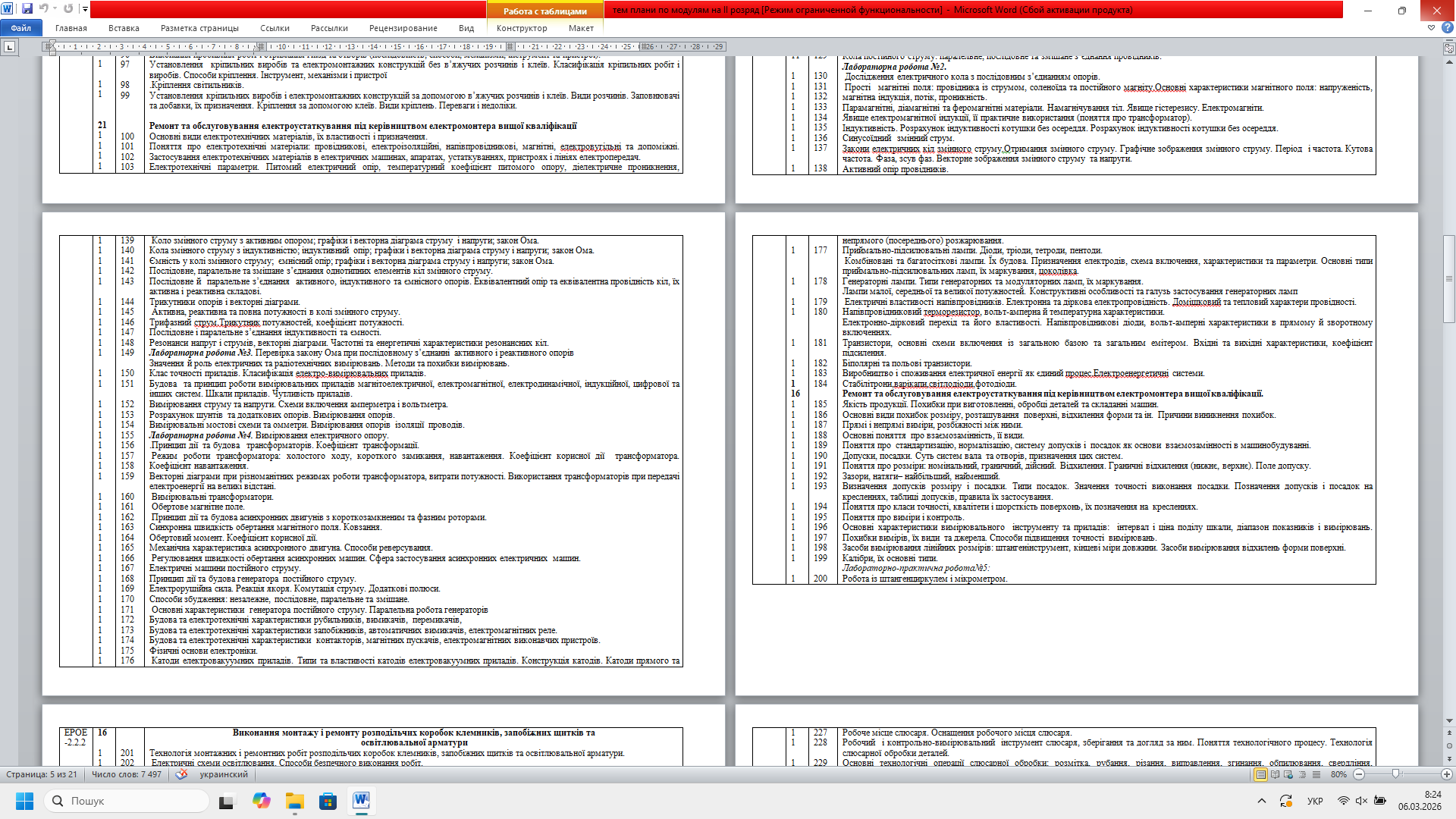Click the Число слов word count indicator
The height and width of the screenshot is (819, 1456).
point(126,774)
